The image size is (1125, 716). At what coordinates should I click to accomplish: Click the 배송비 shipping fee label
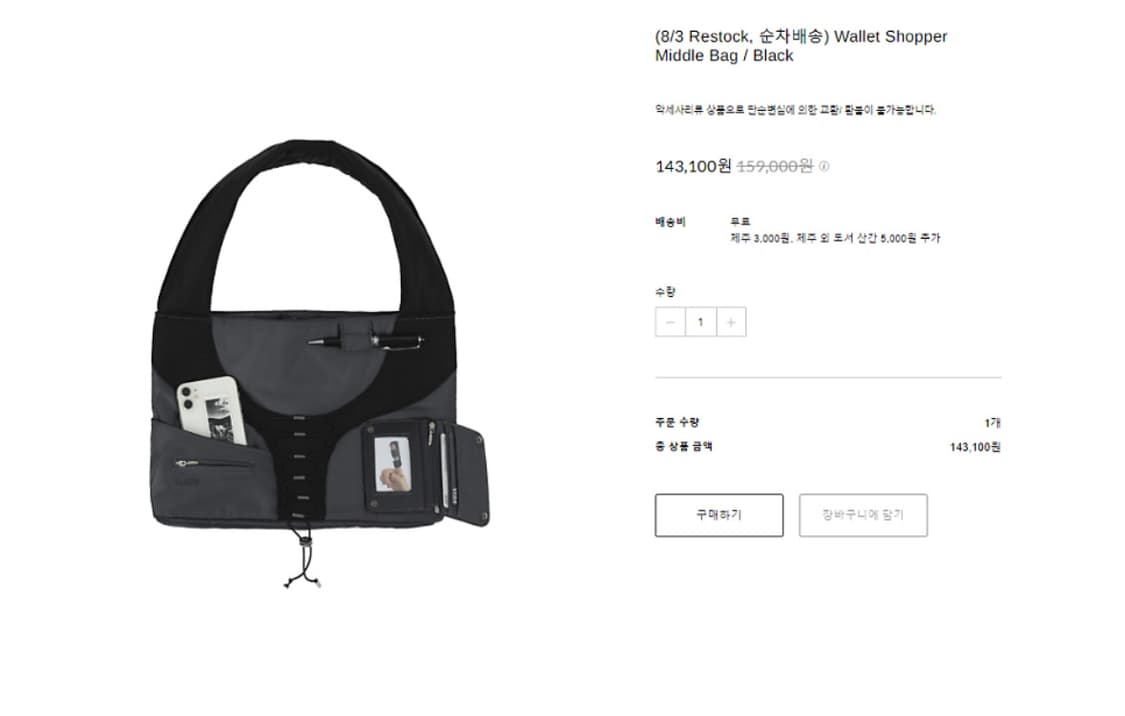670,222
